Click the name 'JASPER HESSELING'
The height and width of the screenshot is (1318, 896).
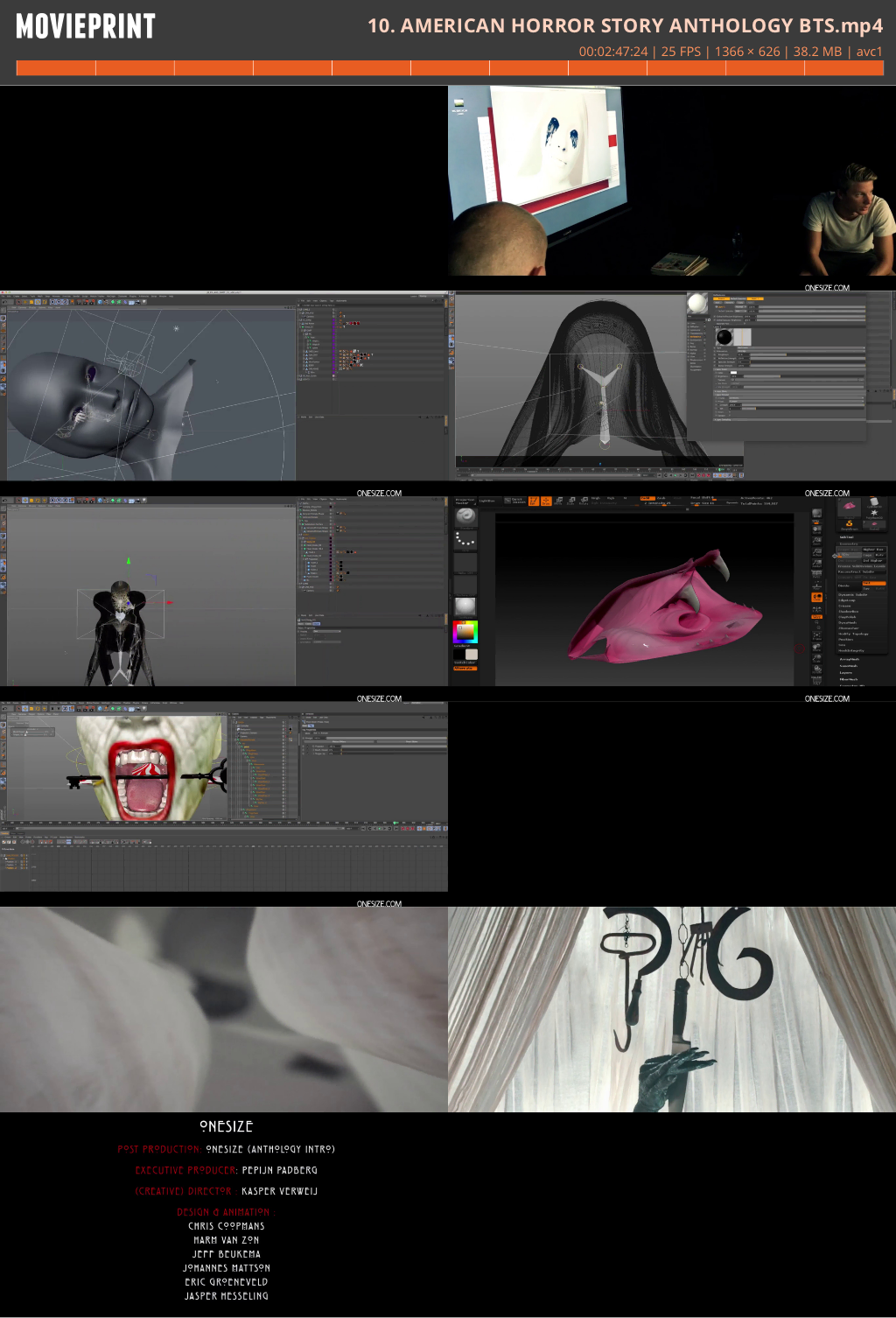(x=227, y=1296)
